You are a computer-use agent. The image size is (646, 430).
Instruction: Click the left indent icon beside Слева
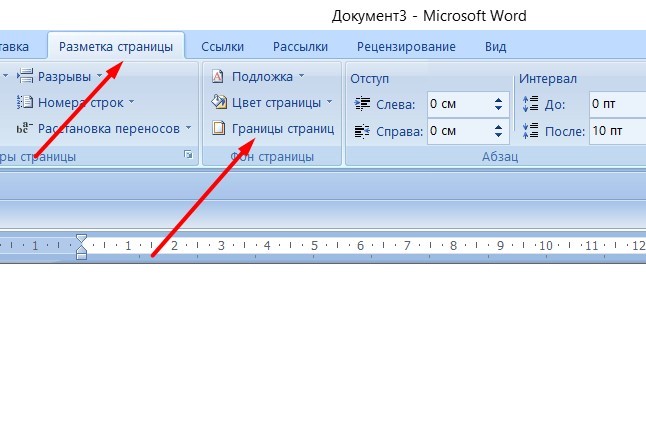pyautogui.click(x=363, y=103)
